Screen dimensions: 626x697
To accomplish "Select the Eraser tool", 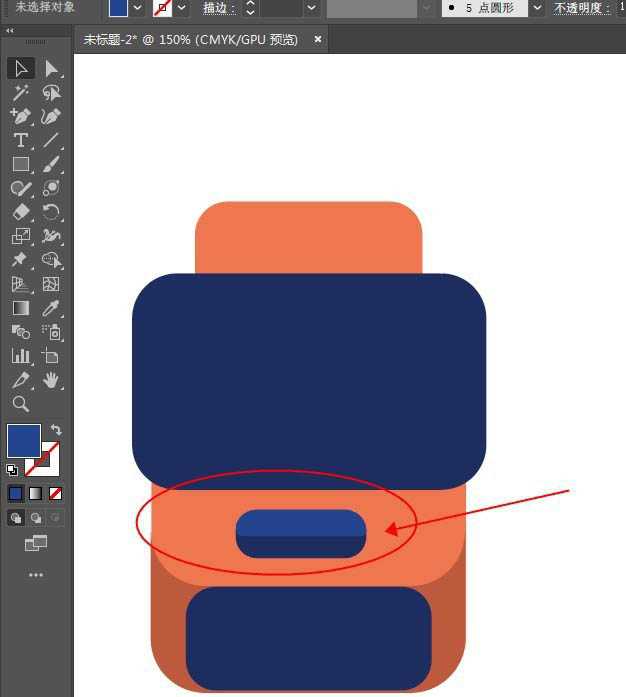I will click(x=20, y=212).
